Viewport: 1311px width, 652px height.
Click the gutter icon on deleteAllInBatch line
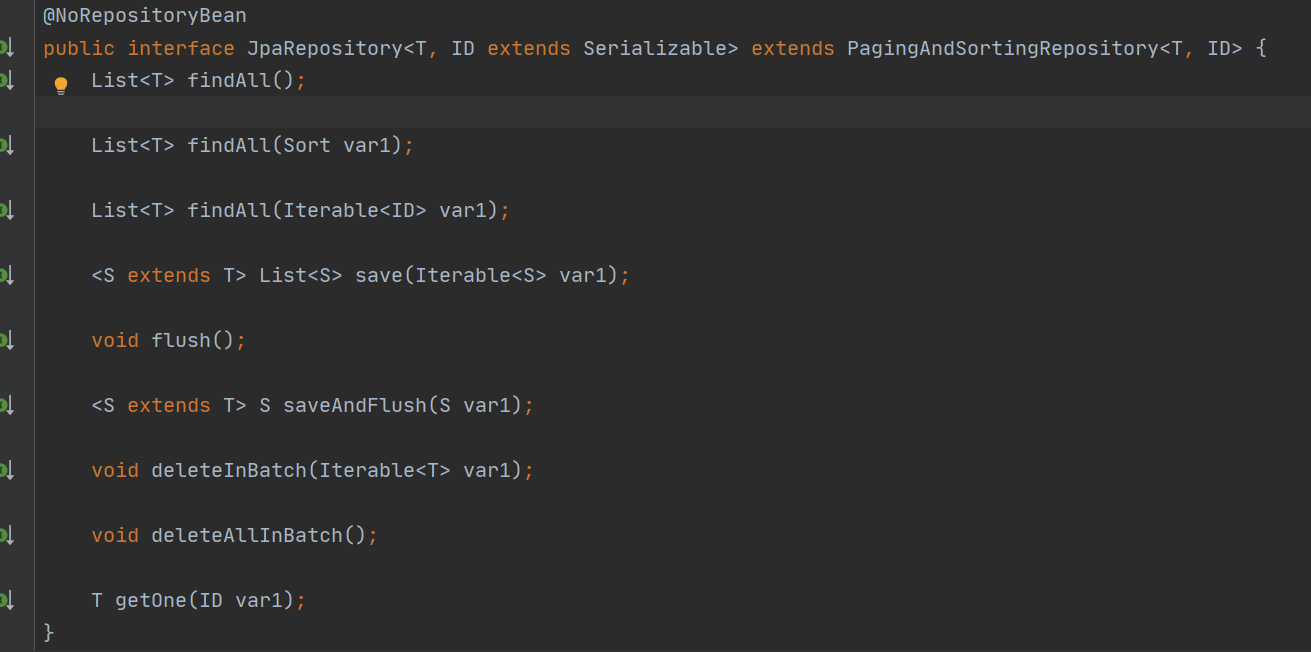[6, 535]
